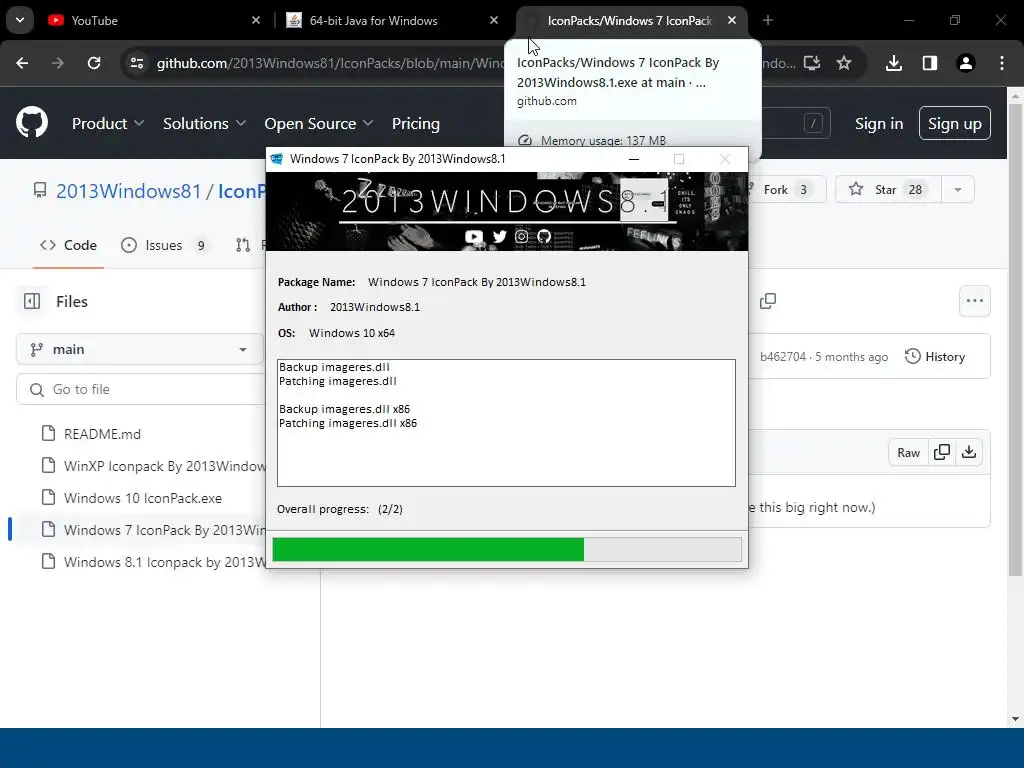Expand Open Source menu on GitHub
1024x768 pixels.
pos(319,123)
